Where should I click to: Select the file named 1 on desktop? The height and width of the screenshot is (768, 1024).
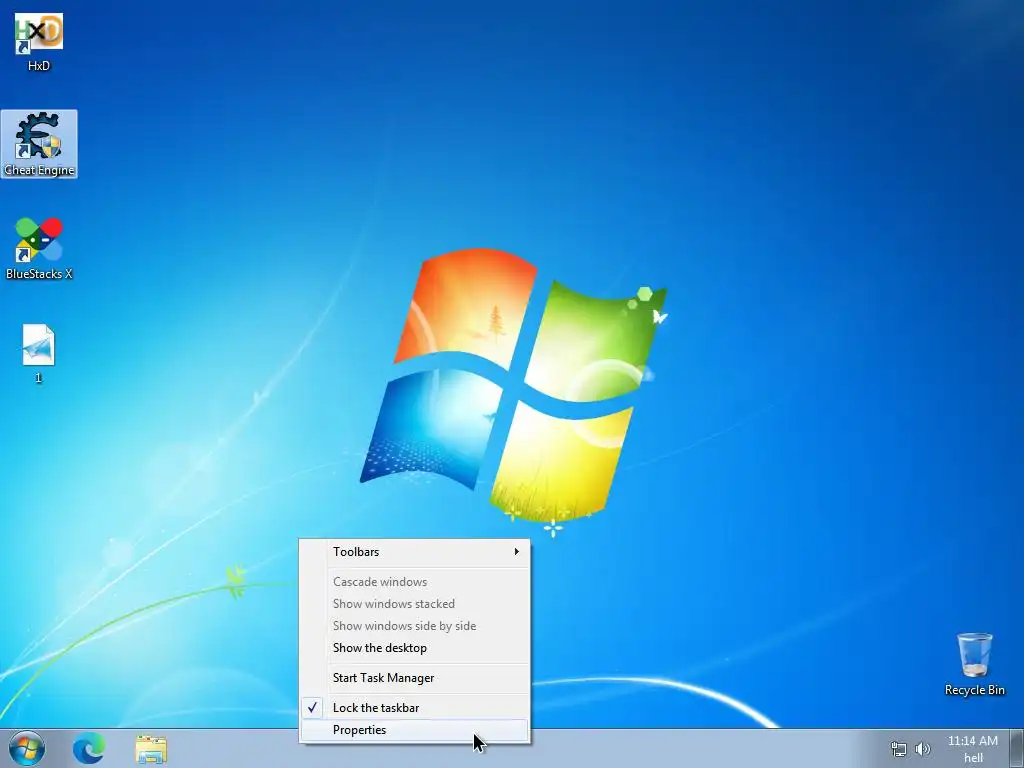point(39,353)
